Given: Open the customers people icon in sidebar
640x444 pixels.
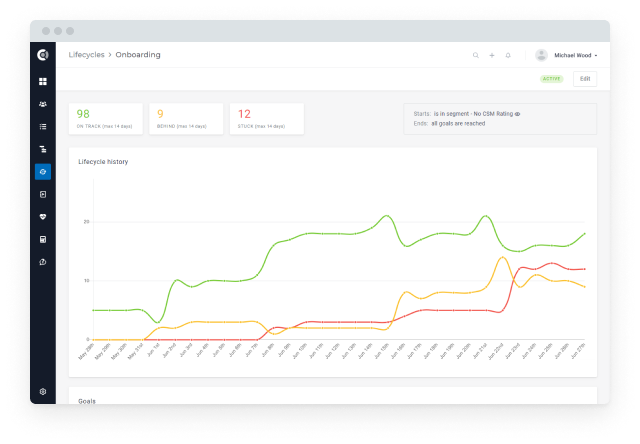Looking at the screenshot, I should point(43,104).
